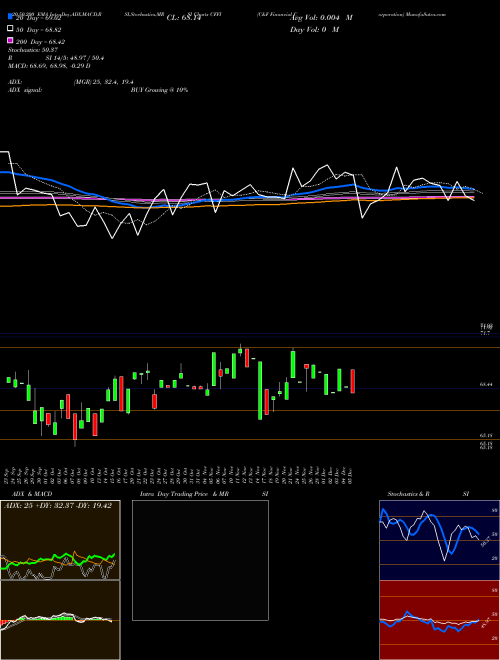
Task: Click the 'Day Vol: 0 M' label
Action: pos(314,29)
